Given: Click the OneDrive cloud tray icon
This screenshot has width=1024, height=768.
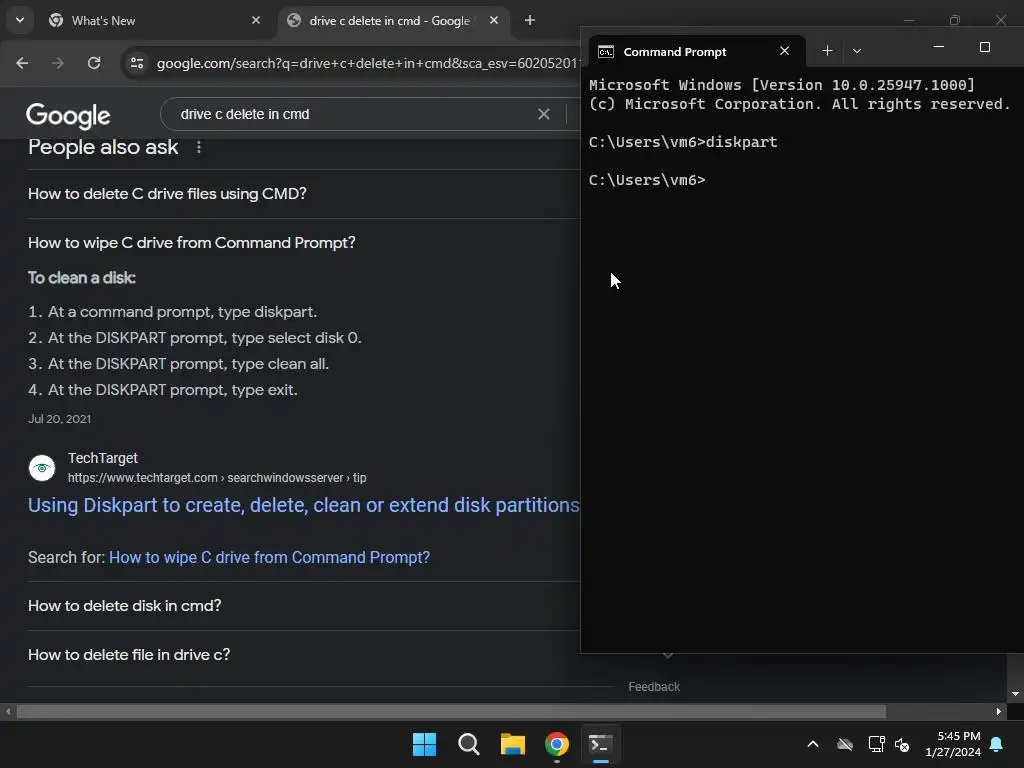Looking at the screenshot, I should pos(845,744).
